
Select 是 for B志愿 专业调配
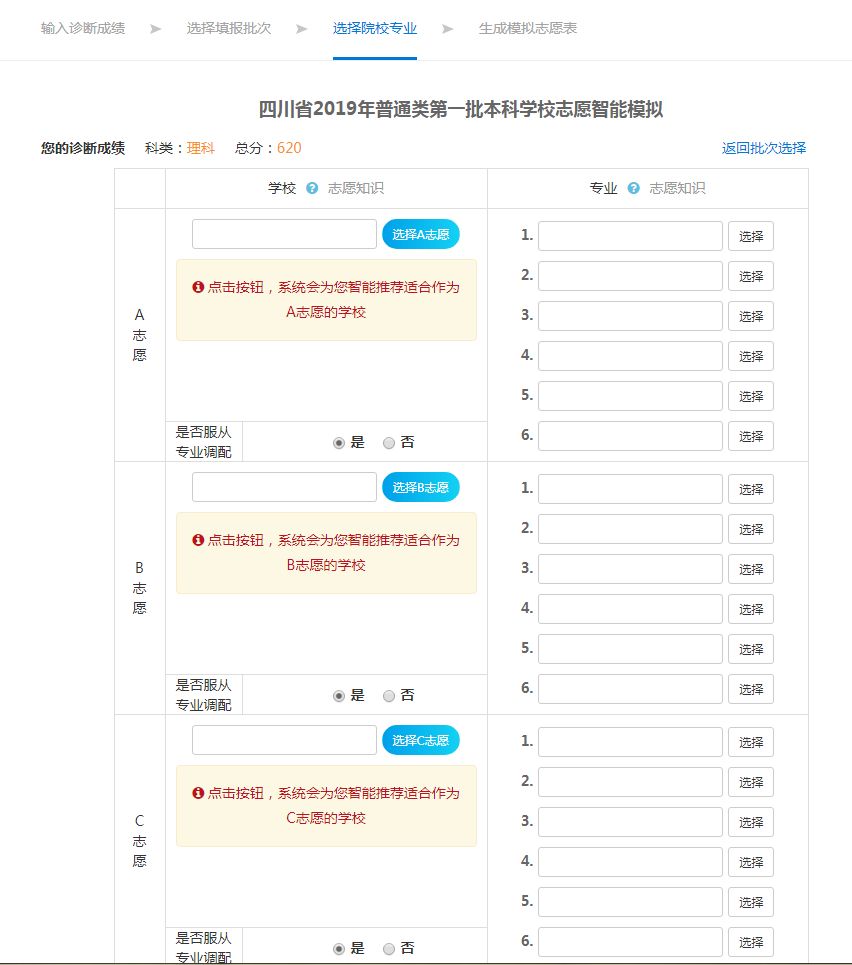tap(339, 695)
